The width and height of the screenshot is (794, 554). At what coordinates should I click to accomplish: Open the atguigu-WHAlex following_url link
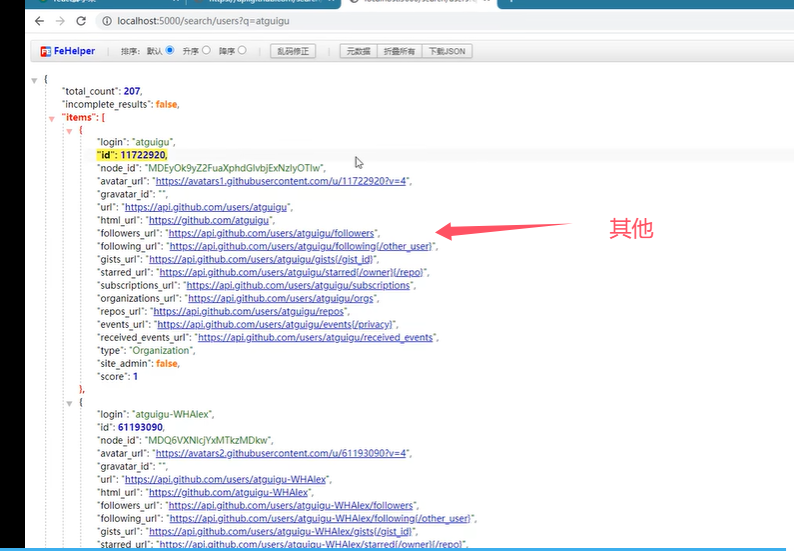point(320,519)
